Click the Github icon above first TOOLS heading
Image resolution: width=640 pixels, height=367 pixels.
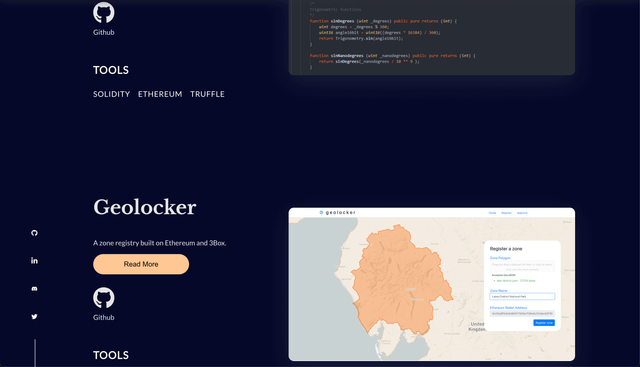[x=104, y=12]
